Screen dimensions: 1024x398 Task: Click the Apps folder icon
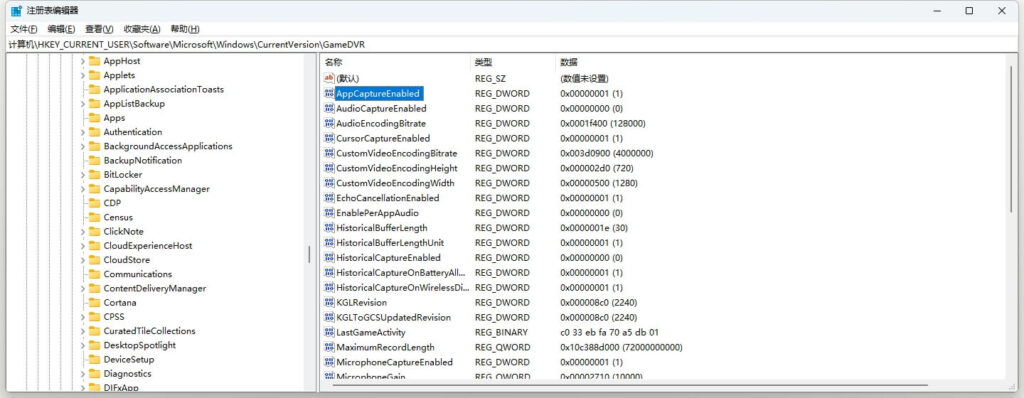[x=94, y=118]
